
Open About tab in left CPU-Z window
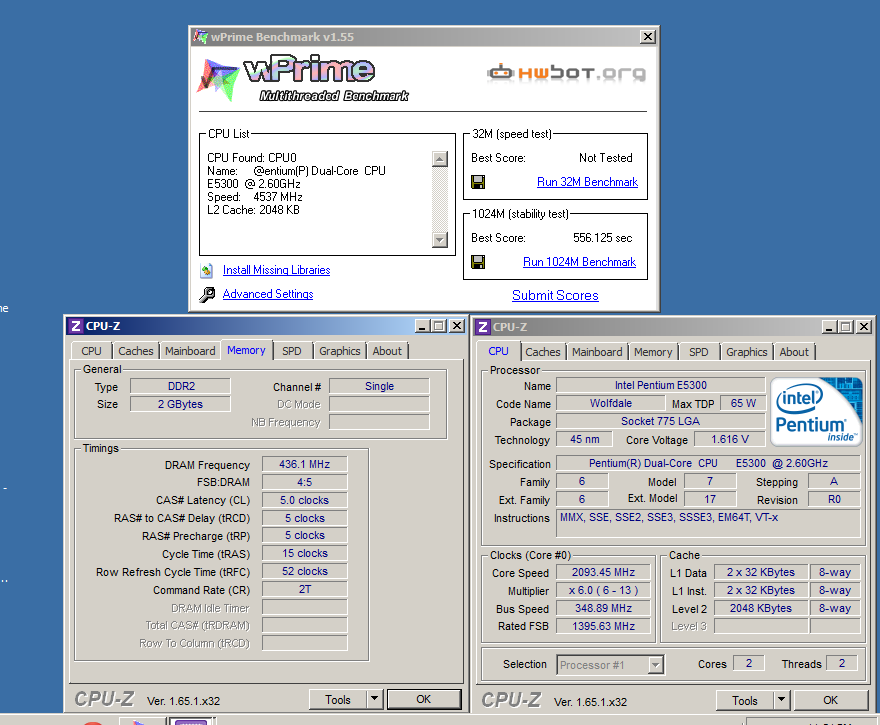coord(387,351)
